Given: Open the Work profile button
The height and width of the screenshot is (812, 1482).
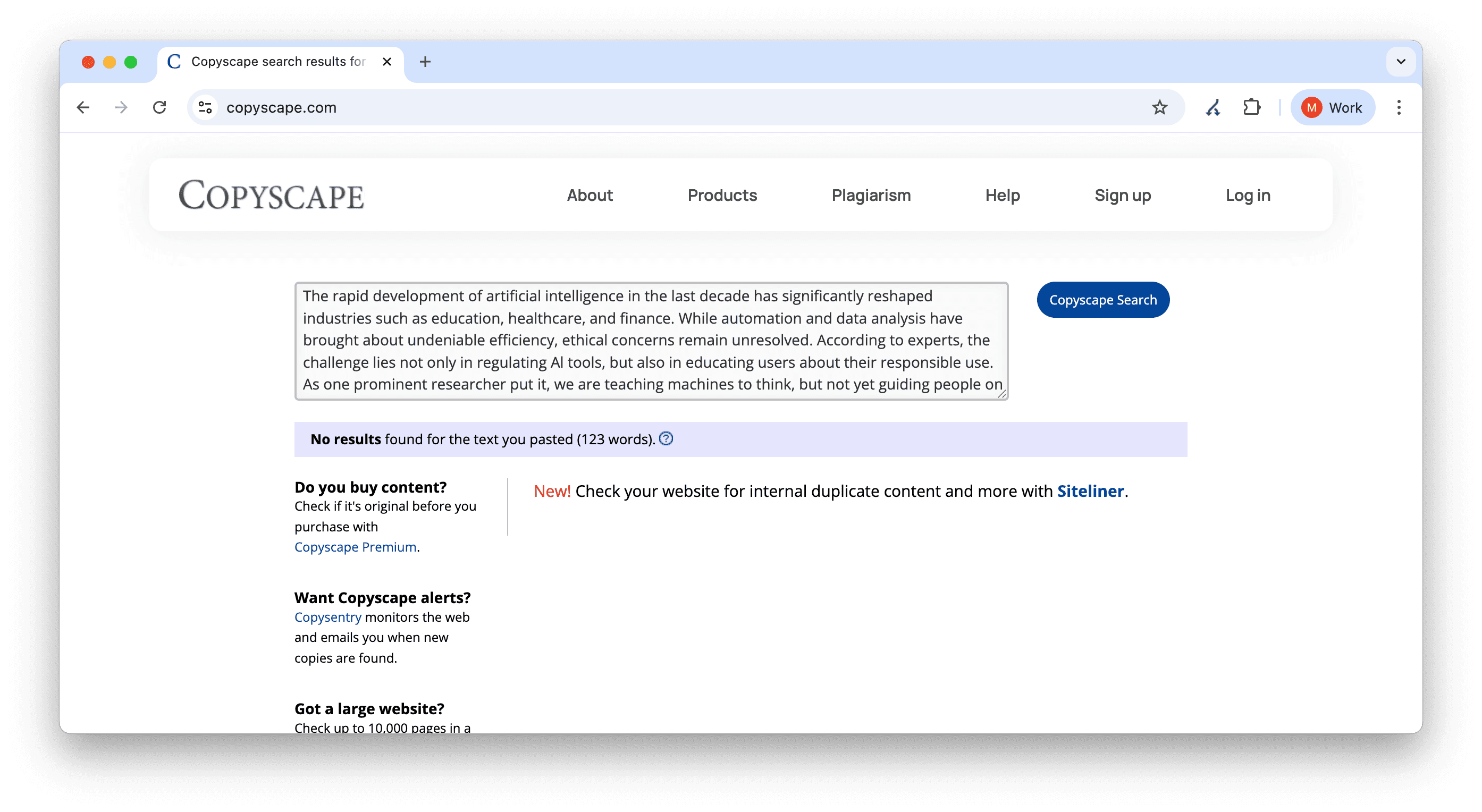Looking at the screenshot, I should pyautogui.click(x=1333, y=107).
